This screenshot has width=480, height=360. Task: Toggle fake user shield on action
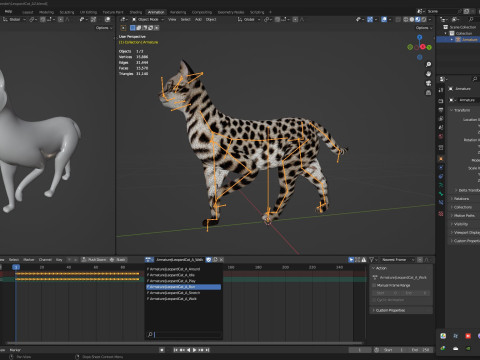pyautogui.click(x=209, y=259)
